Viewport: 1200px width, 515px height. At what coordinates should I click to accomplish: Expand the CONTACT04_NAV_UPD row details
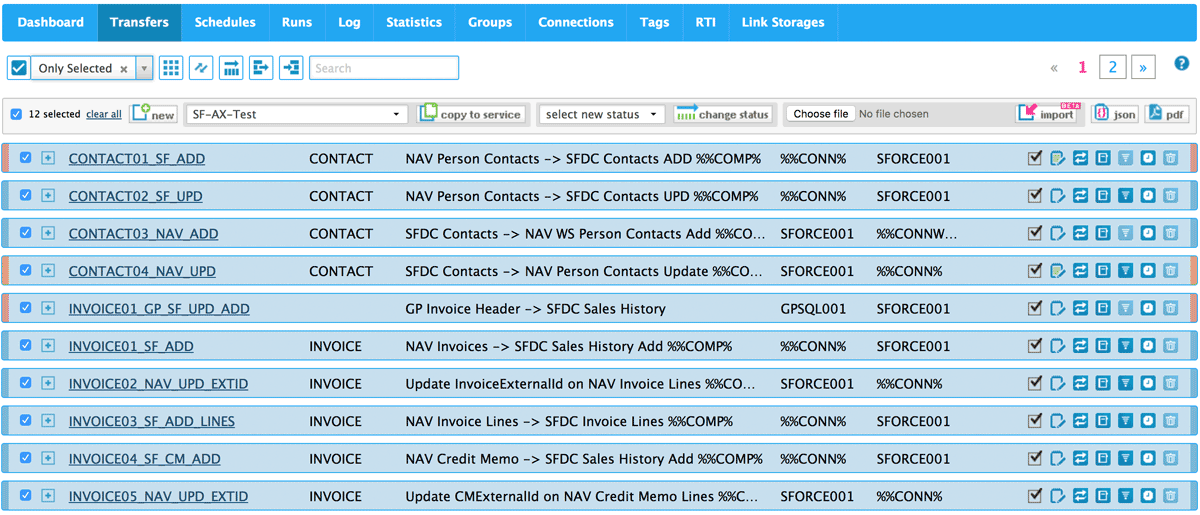[x=48, y=271]
